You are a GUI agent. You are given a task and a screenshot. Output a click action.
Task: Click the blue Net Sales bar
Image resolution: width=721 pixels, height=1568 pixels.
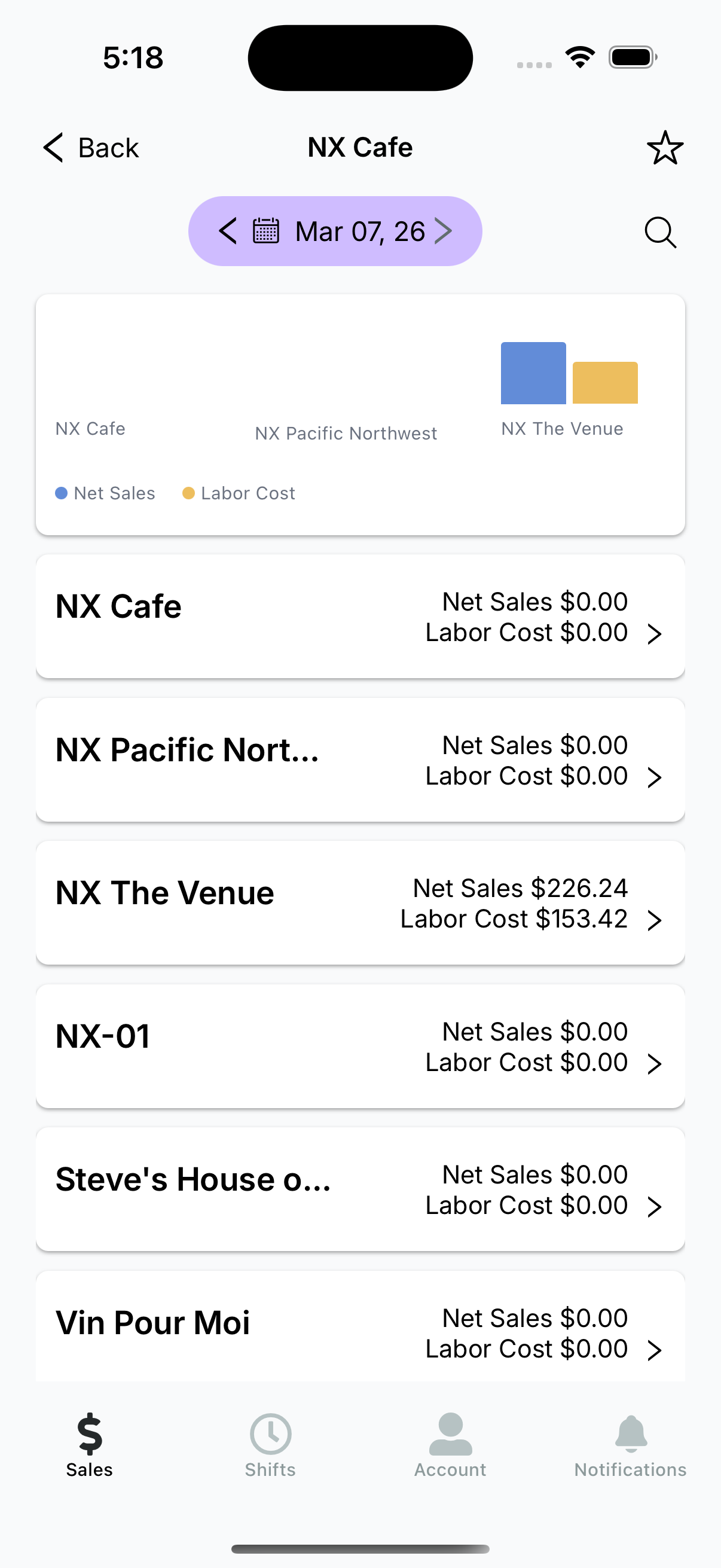[533, 373]
